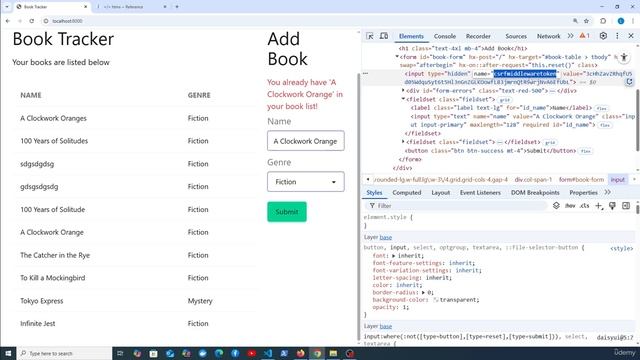640x360 pixels.
Task: Open Chrome profile avatar icon
Action: point(621,21)
